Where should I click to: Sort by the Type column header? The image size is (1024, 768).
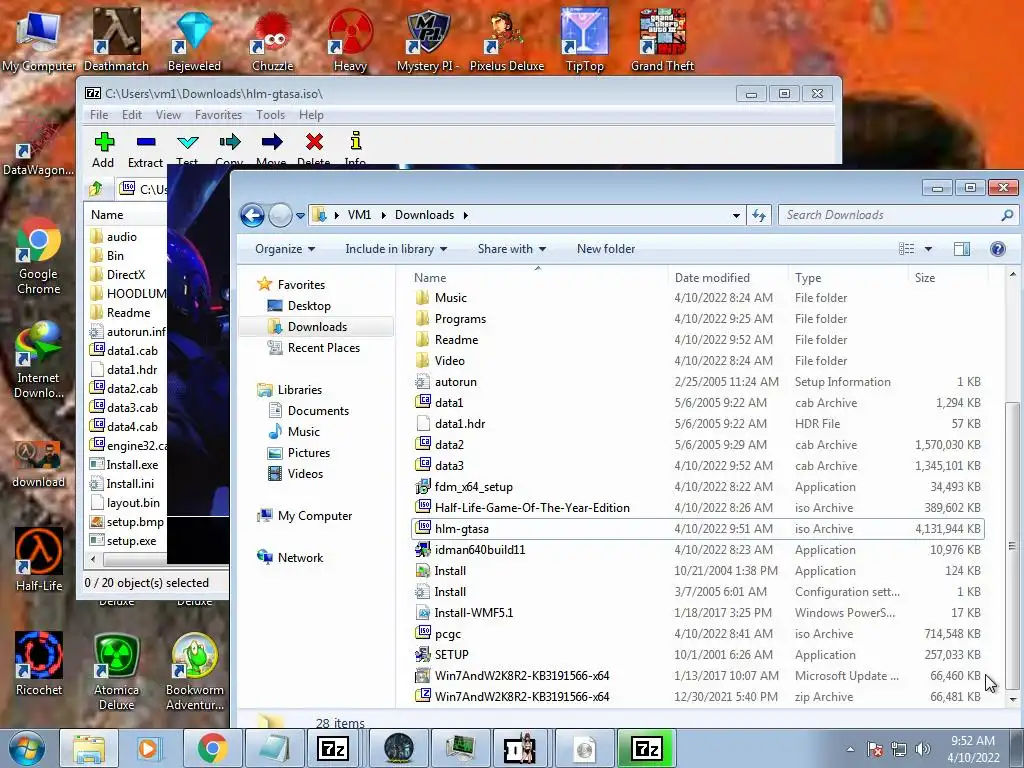click(x=848, y=278)
